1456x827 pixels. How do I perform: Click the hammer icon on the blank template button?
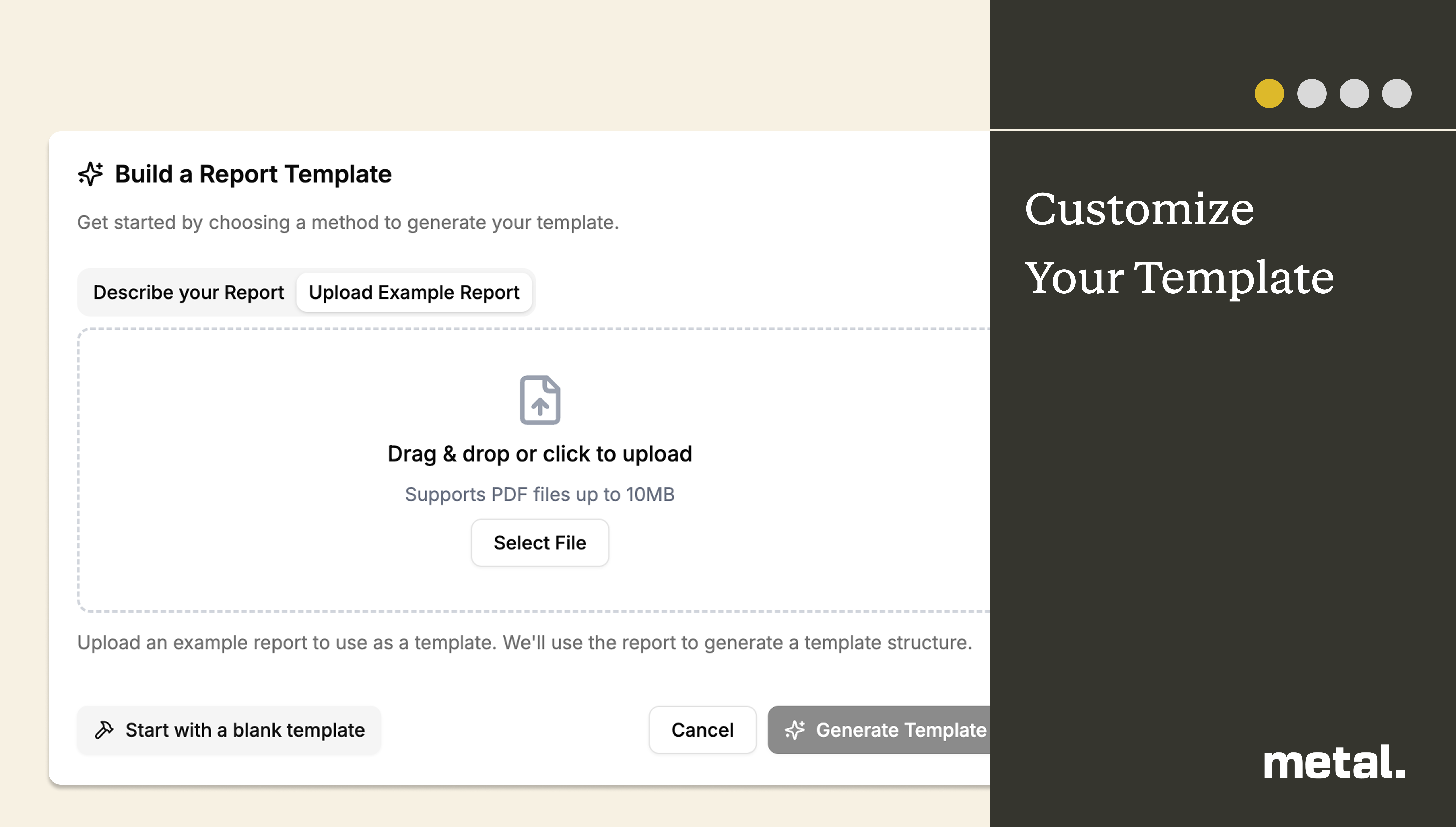click(104, 730)
